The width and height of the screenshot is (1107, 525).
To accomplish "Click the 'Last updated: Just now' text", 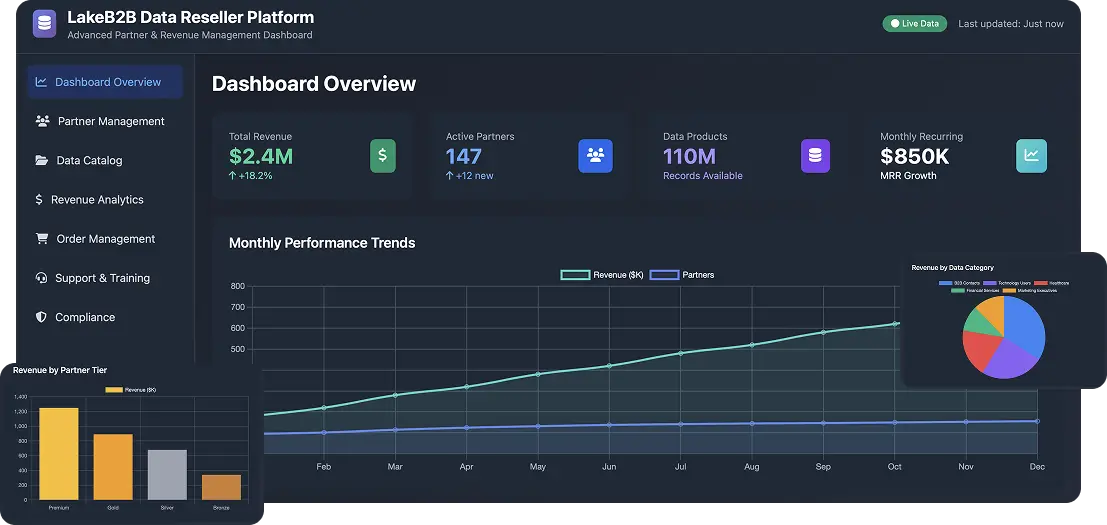I will pyautogui.click(x=1010, y=23).
